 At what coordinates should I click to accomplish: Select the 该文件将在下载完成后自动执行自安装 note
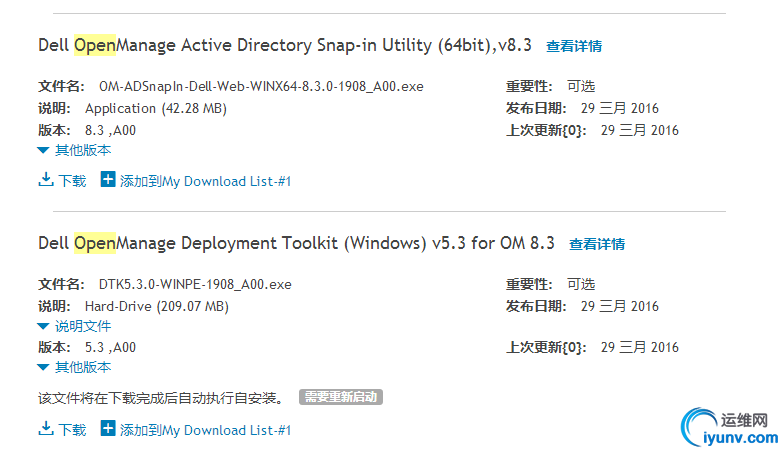click(x=161, y=398)
